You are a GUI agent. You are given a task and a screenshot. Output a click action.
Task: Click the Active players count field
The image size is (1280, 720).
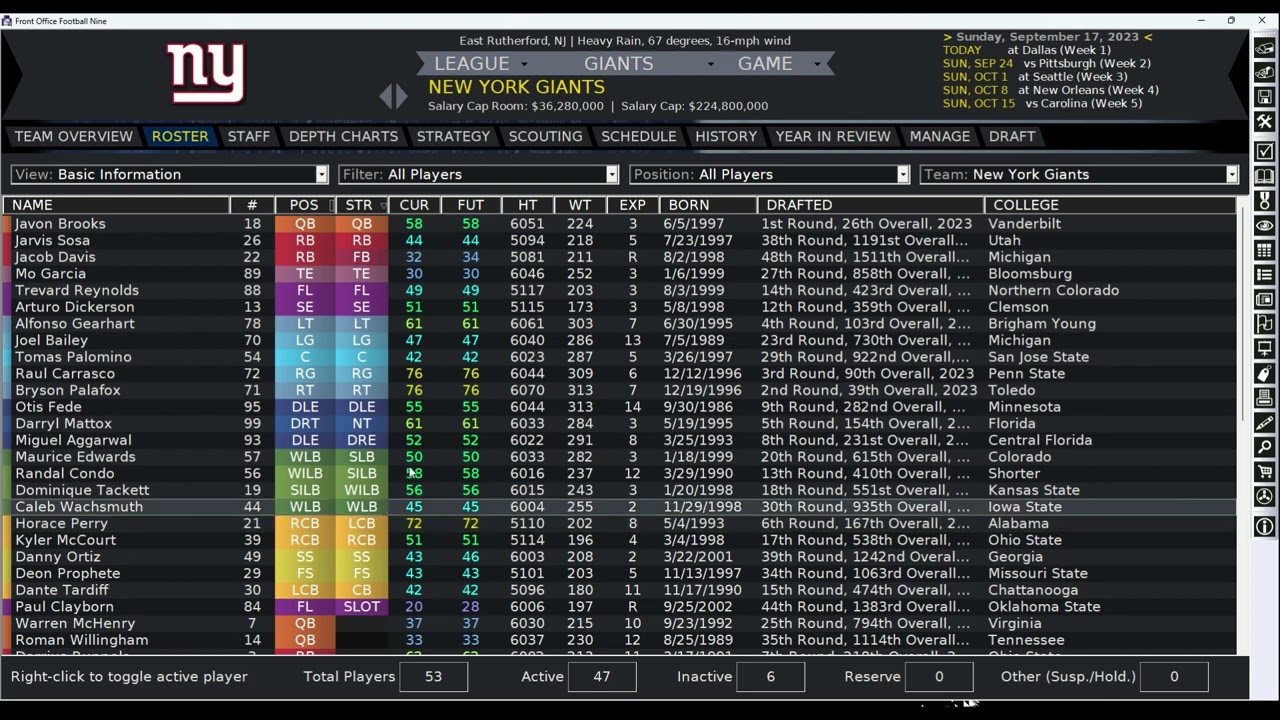click(x=602, y=677)
